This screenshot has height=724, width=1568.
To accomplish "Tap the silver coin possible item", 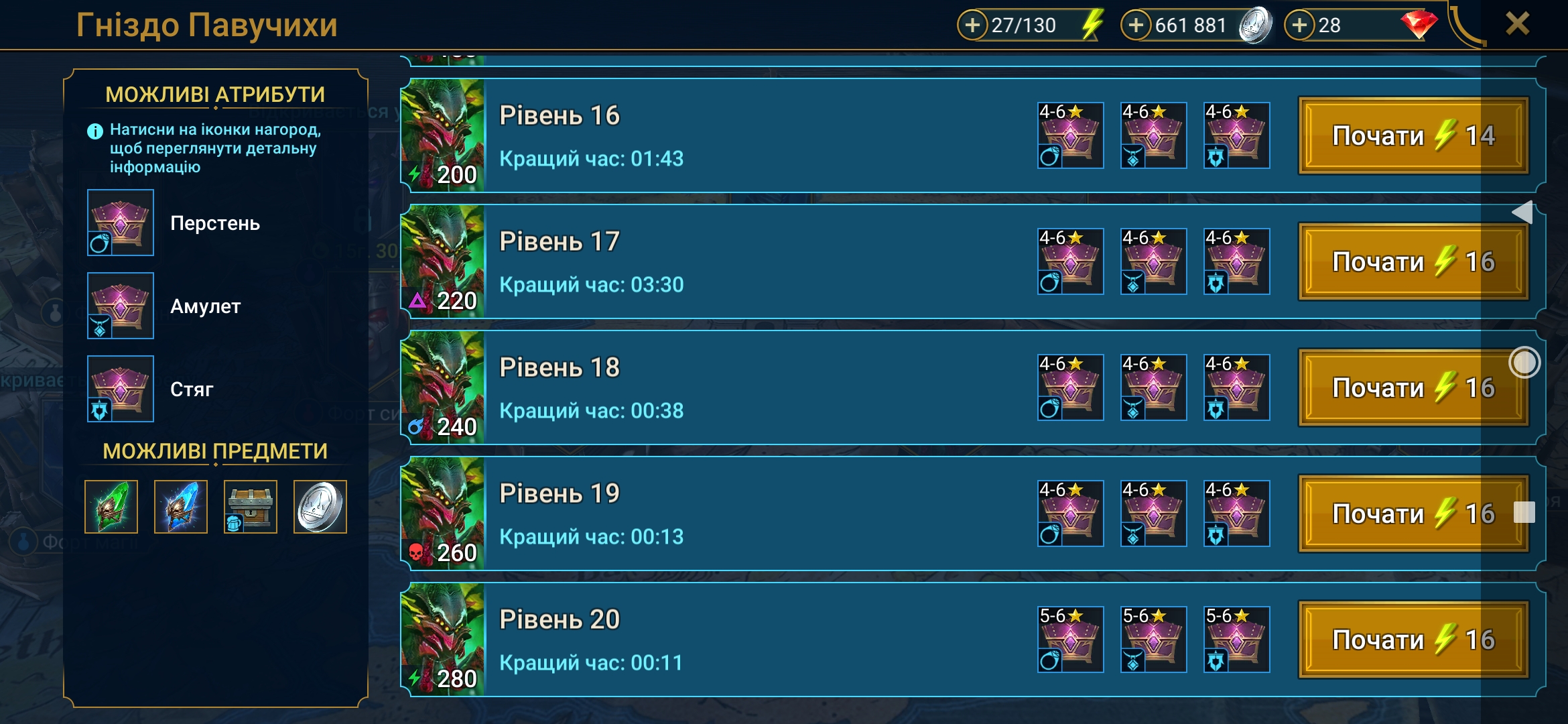I will 320,507.
